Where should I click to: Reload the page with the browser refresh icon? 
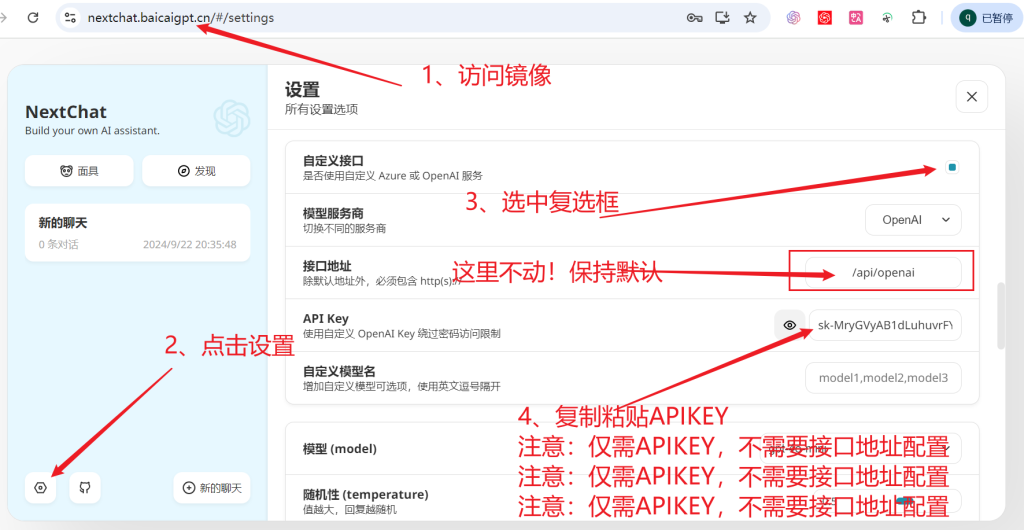coord(33,18)
